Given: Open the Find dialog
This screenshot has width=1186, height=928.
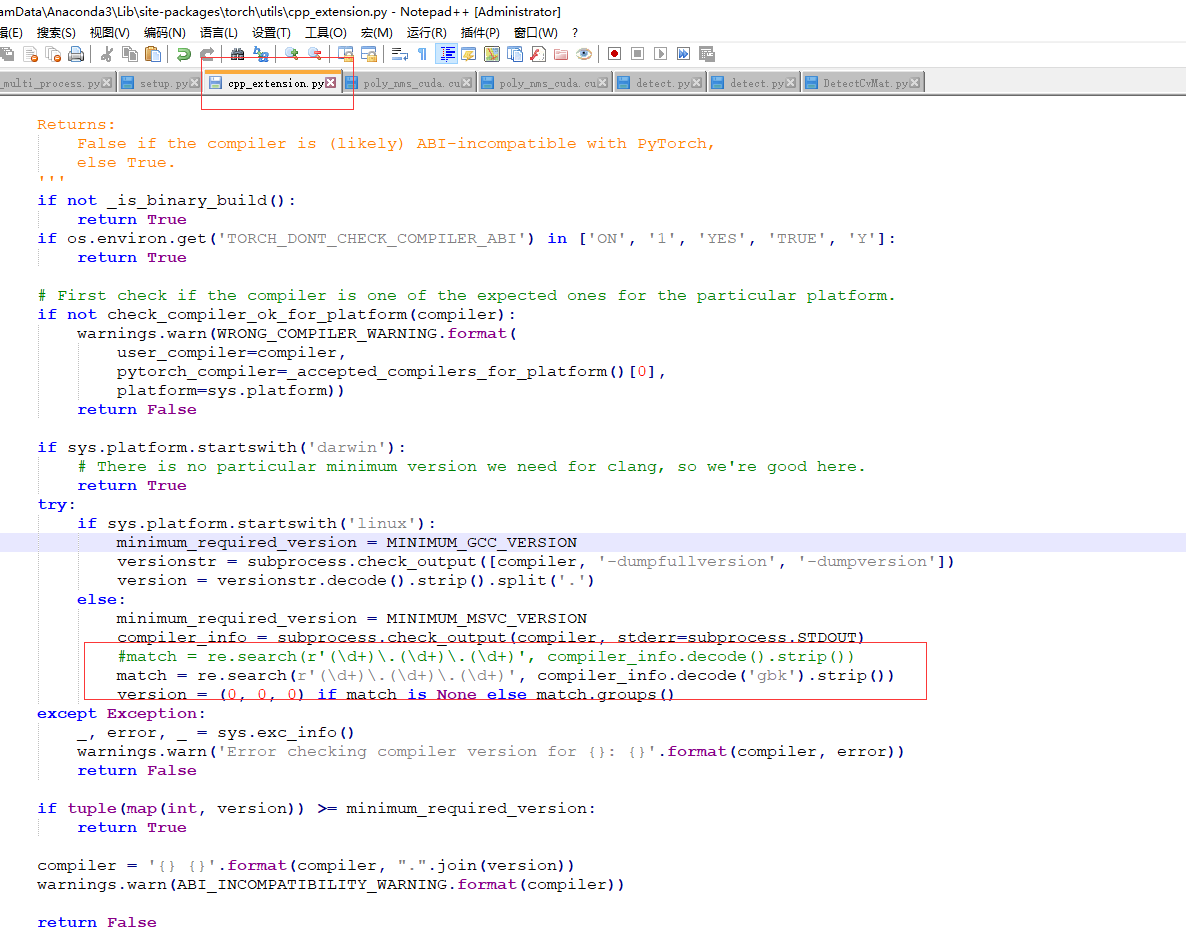Looking at the screenshot, I should tap(238, 53).
